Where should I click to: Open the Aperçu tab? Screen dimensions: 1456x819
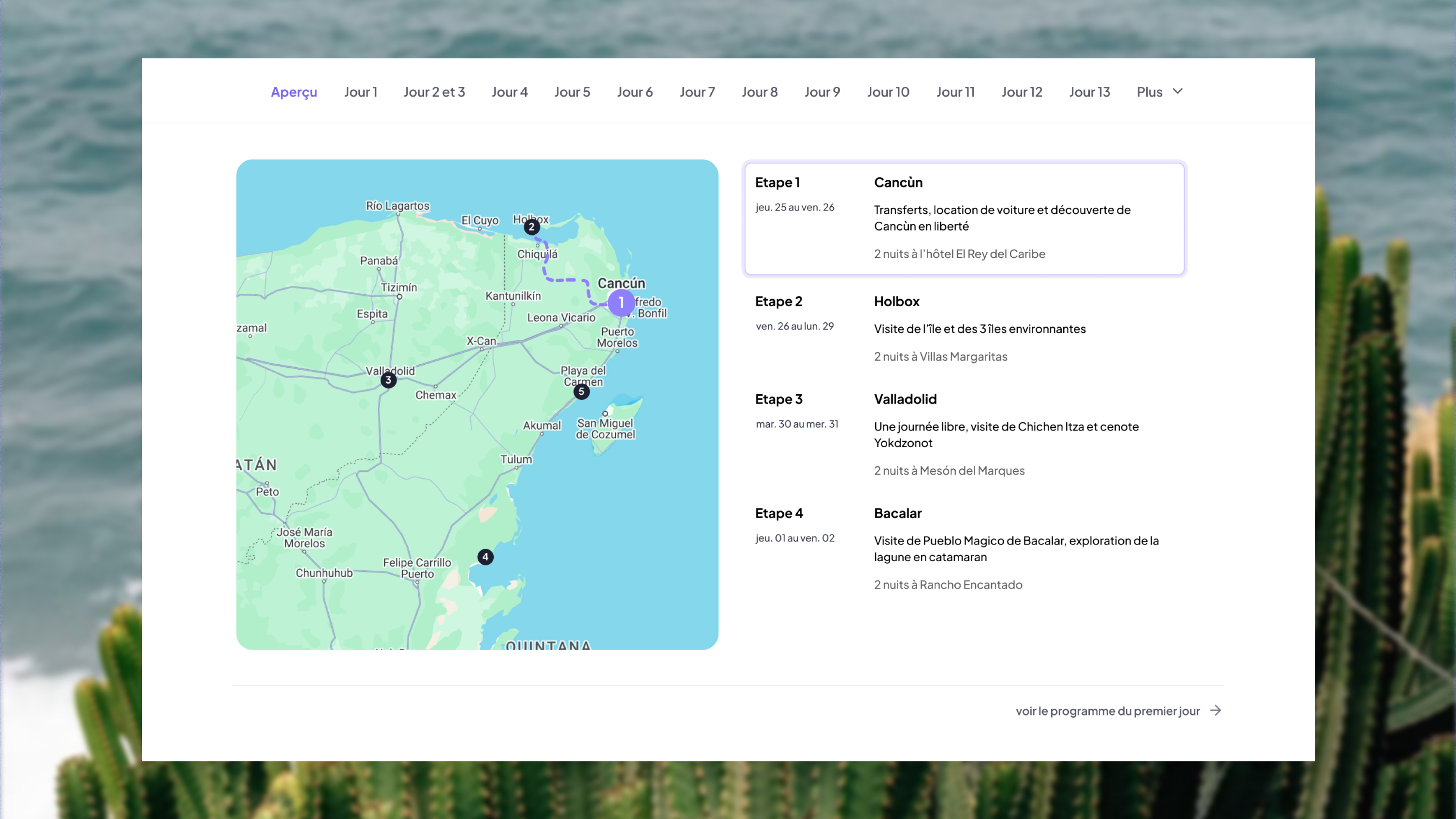coord(294,91)
